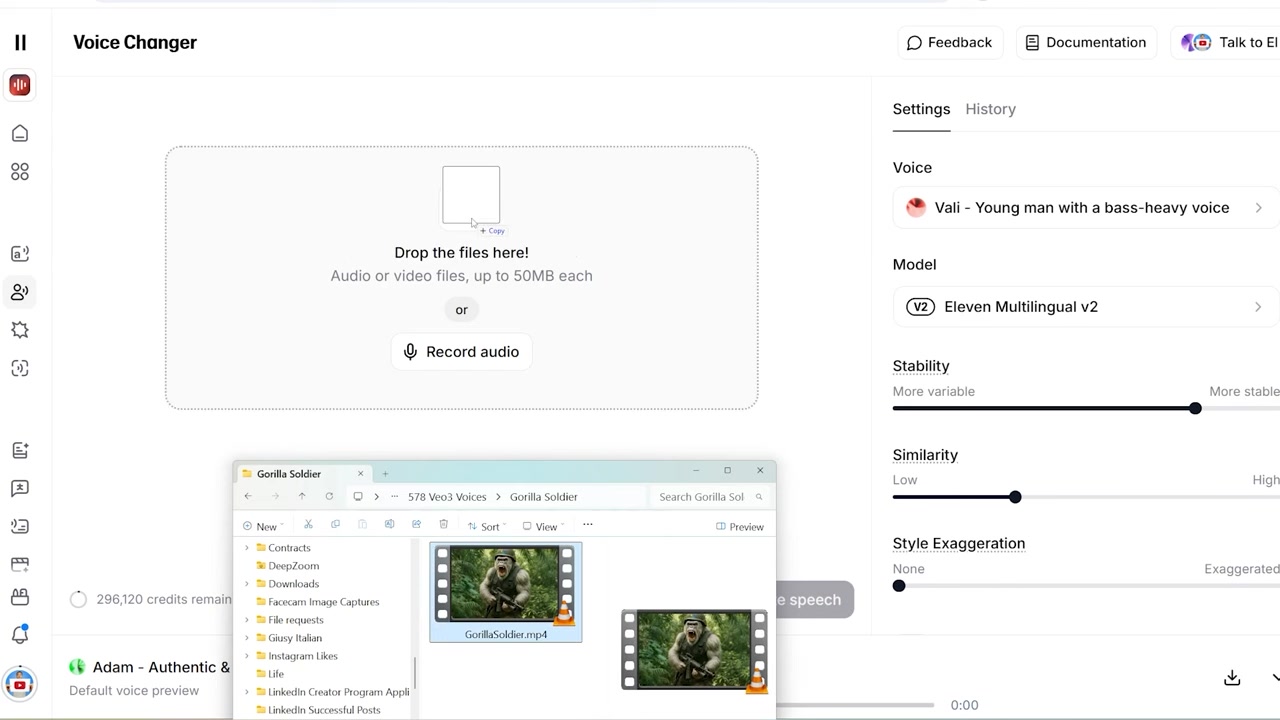This screenshot has height=720, width=1280.
Task: Expand the Instagram Likes folder tree arrow
Action: (x=247, y=656)
